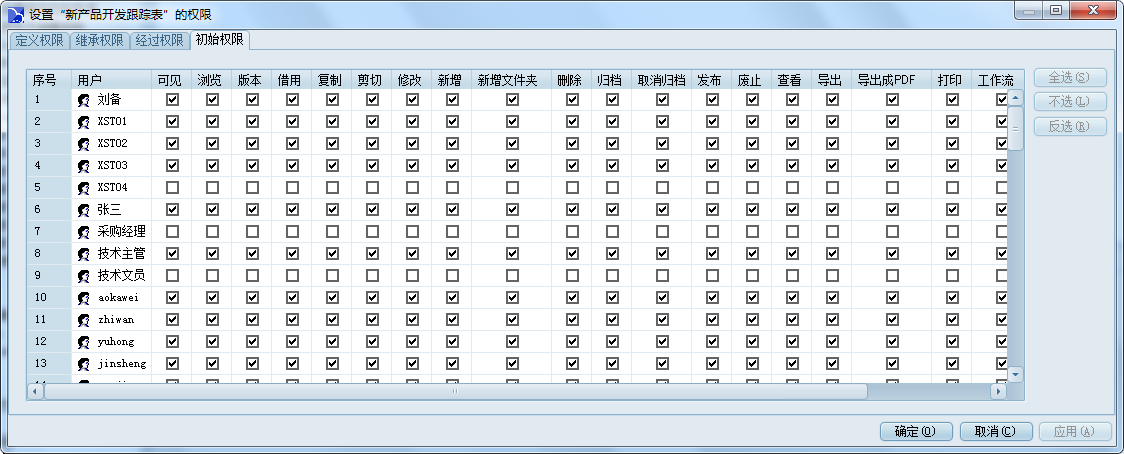1124x454 pixels.
Task: Click the user icon next to XST01
Action: [x=84, y=122]
